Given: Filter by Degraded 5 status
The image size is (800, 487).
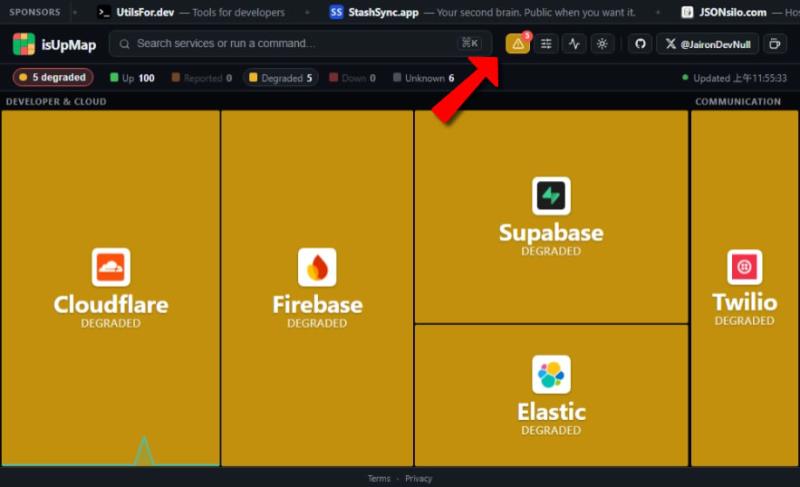Looking at the screenshot, I should tap(281, 78).
